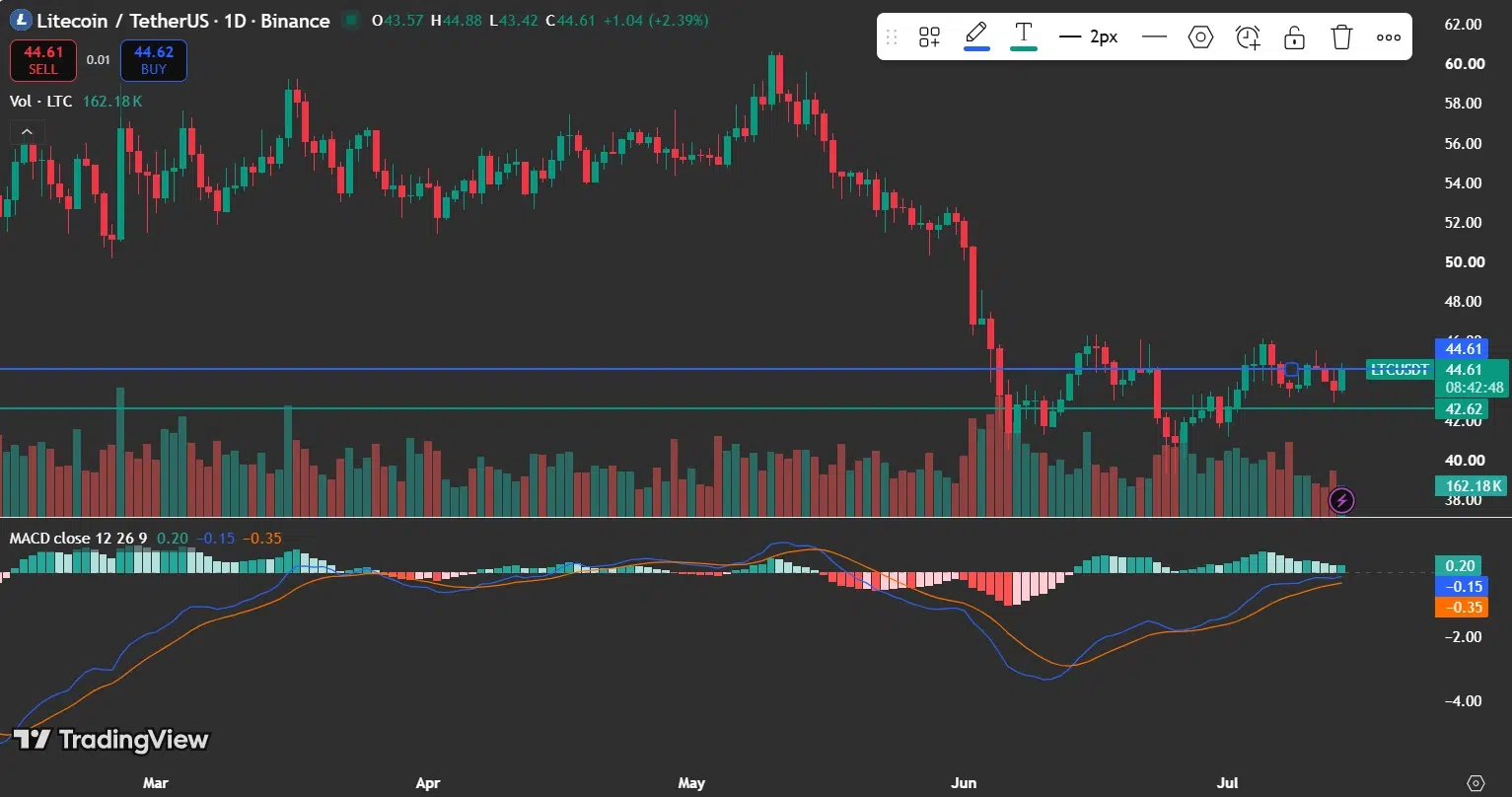Select the Vol · LTC indicator legend

[40, 102]
